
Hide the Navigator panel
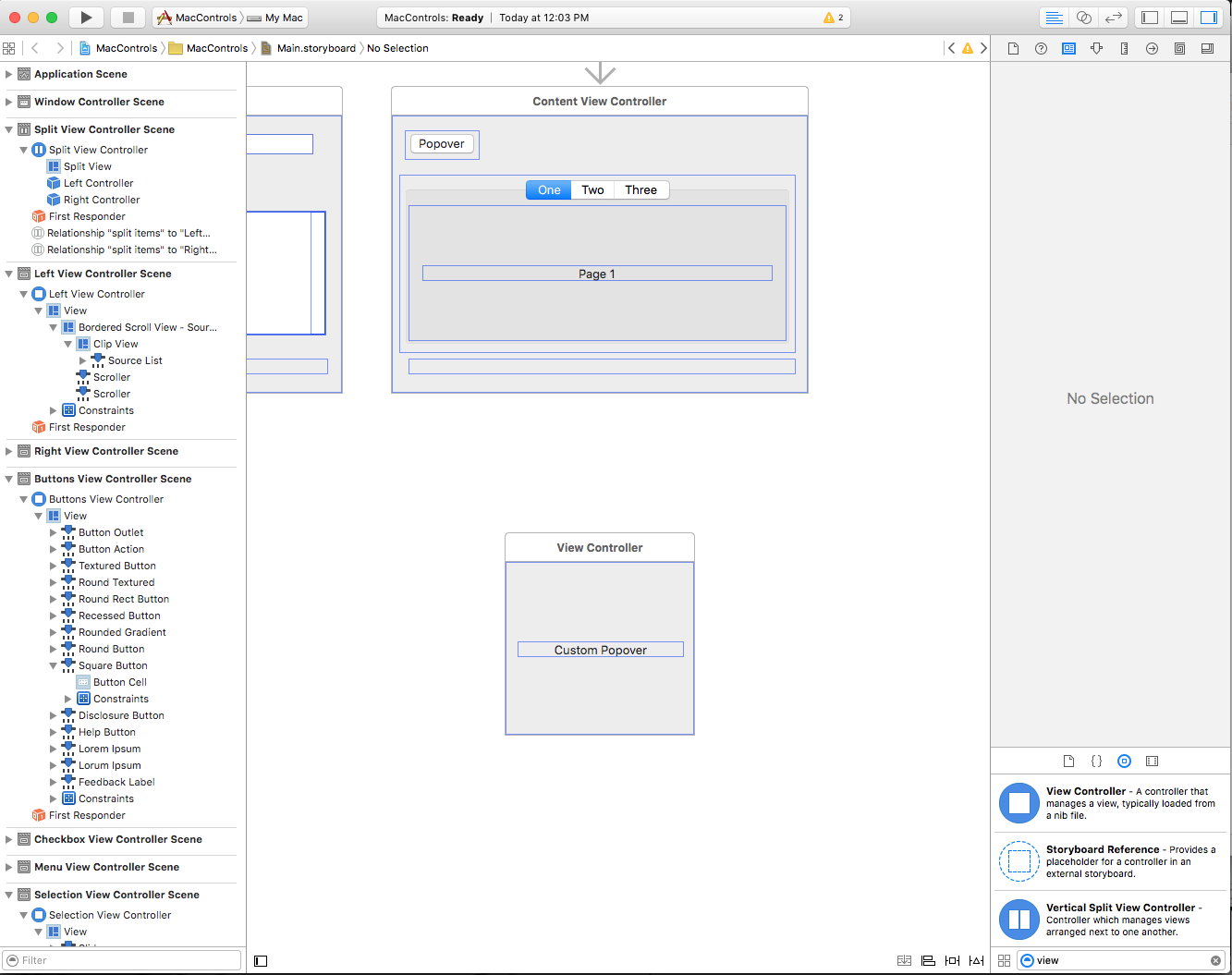pos(1148,17)
